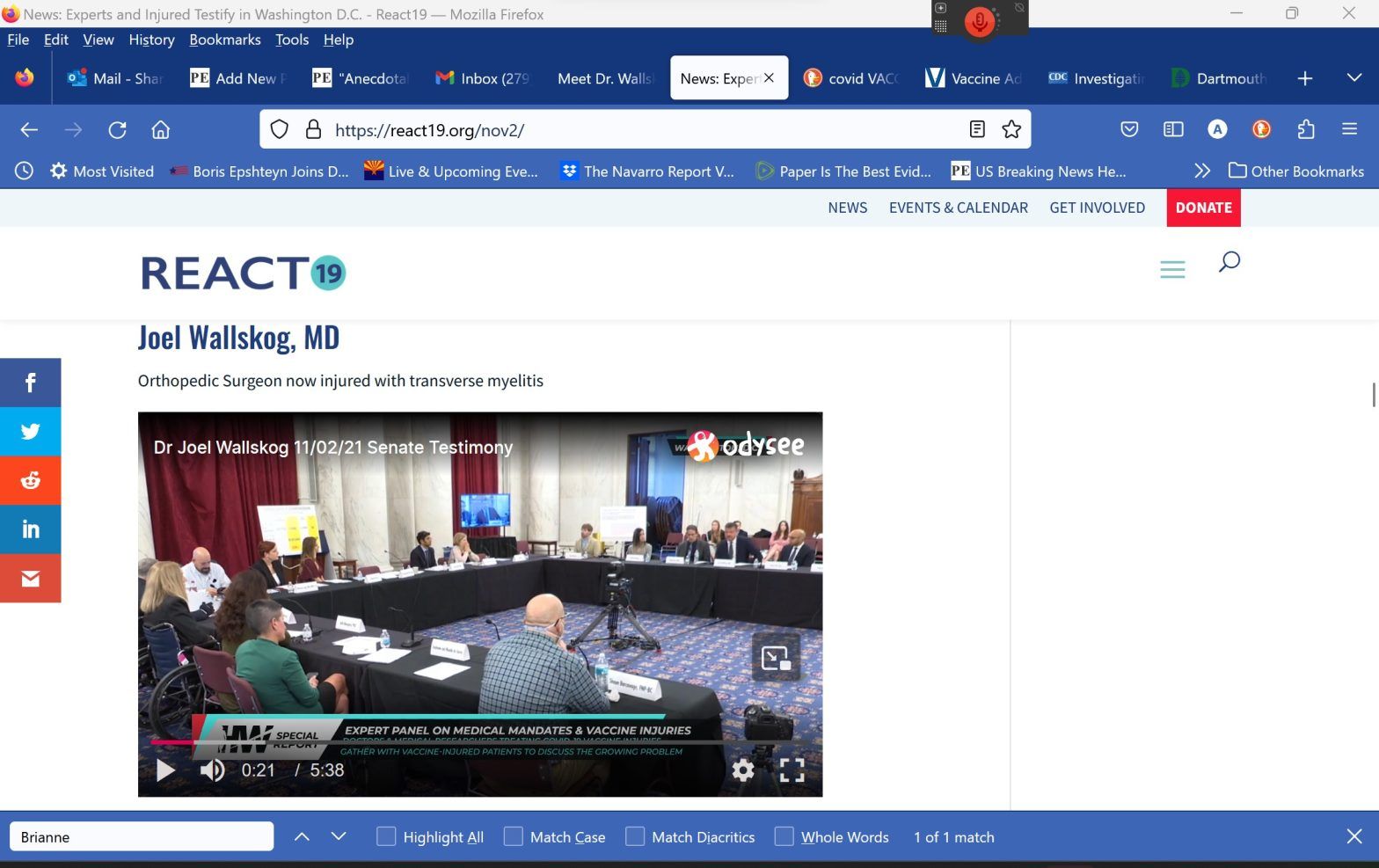Open the Bookmarks menu

click(225, 40)
